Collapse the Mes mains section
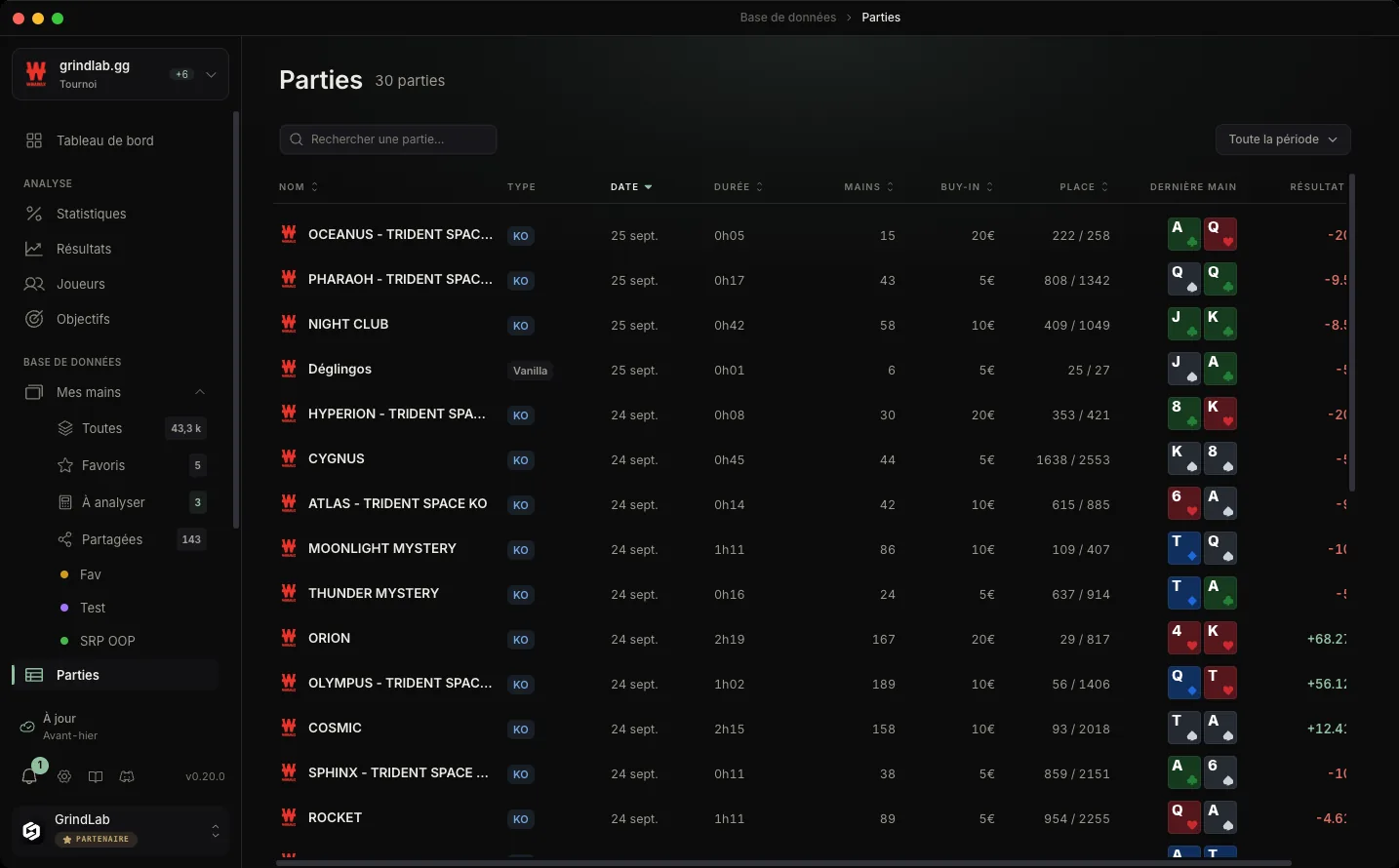 point(200,392)
